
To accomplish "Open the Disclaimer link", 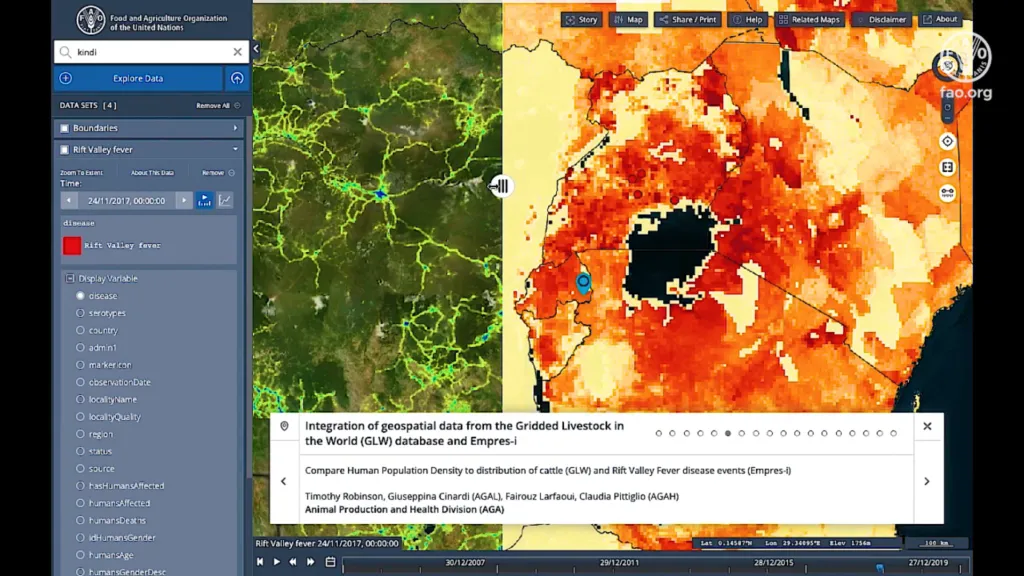I will (x=881, y=20).
